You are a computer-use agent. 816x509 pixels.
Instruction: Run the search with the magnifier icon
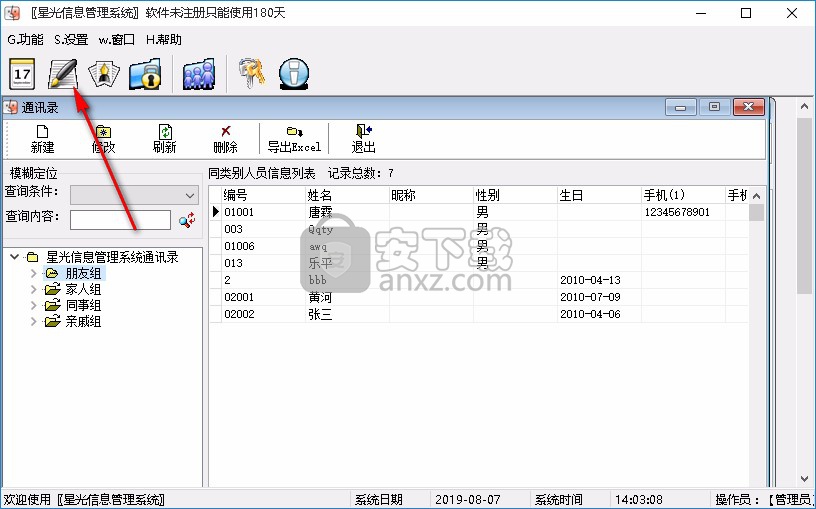pos(186,220)
